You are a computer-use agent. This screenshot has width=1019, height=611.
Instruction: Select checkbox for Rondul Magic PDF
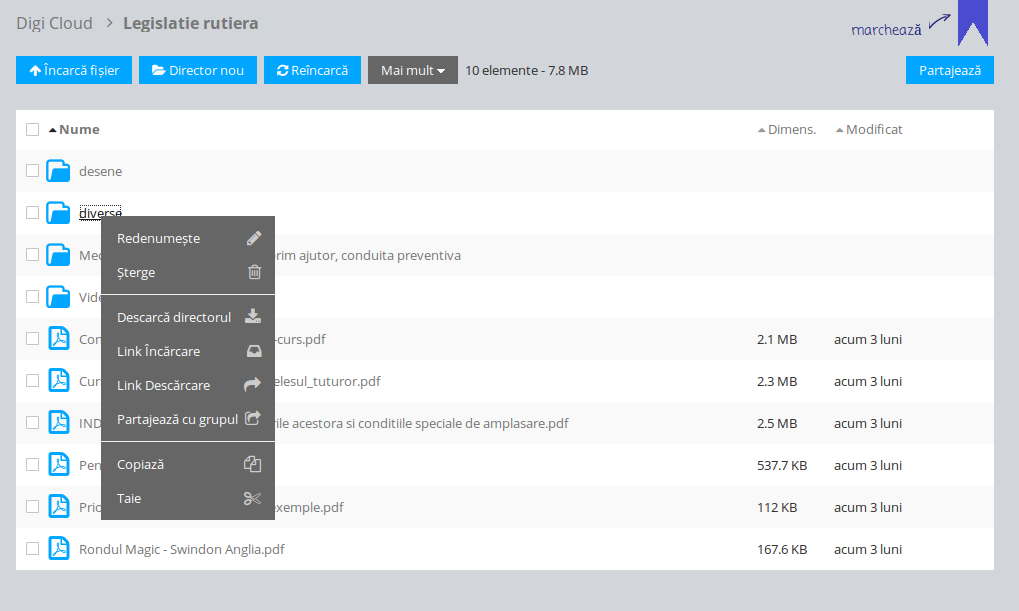pos(33,549)
